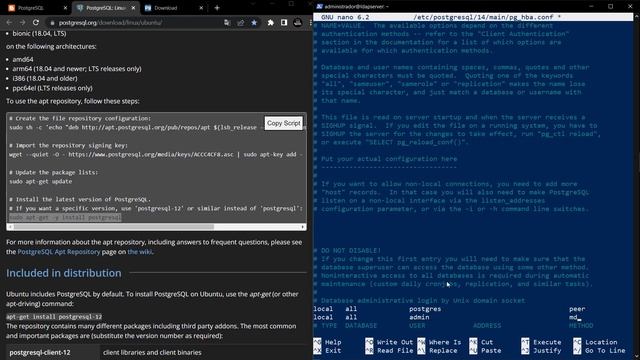Click the 'peer' method value
This screenshot has width=640, height=360.
(x=577, y=309)
